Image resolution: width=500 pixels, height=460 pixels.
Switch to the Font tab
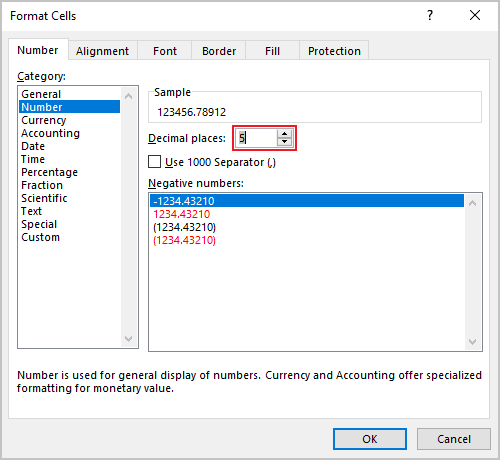[x=165, y=51]
